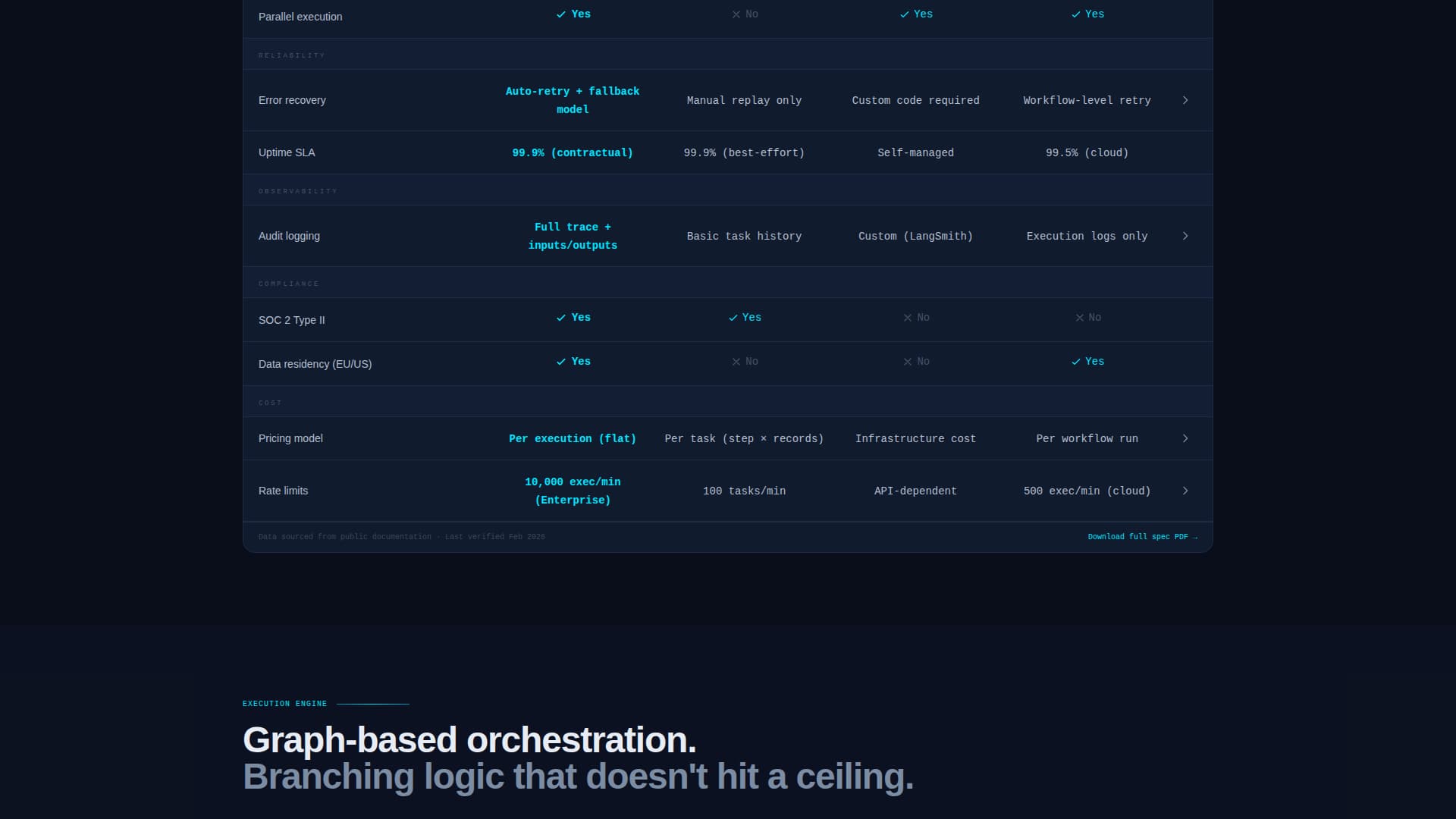Click the 'Parallel execution' row label
Image resolution: width=1456 pixels, height=819 pixels.
pos(300,17)
